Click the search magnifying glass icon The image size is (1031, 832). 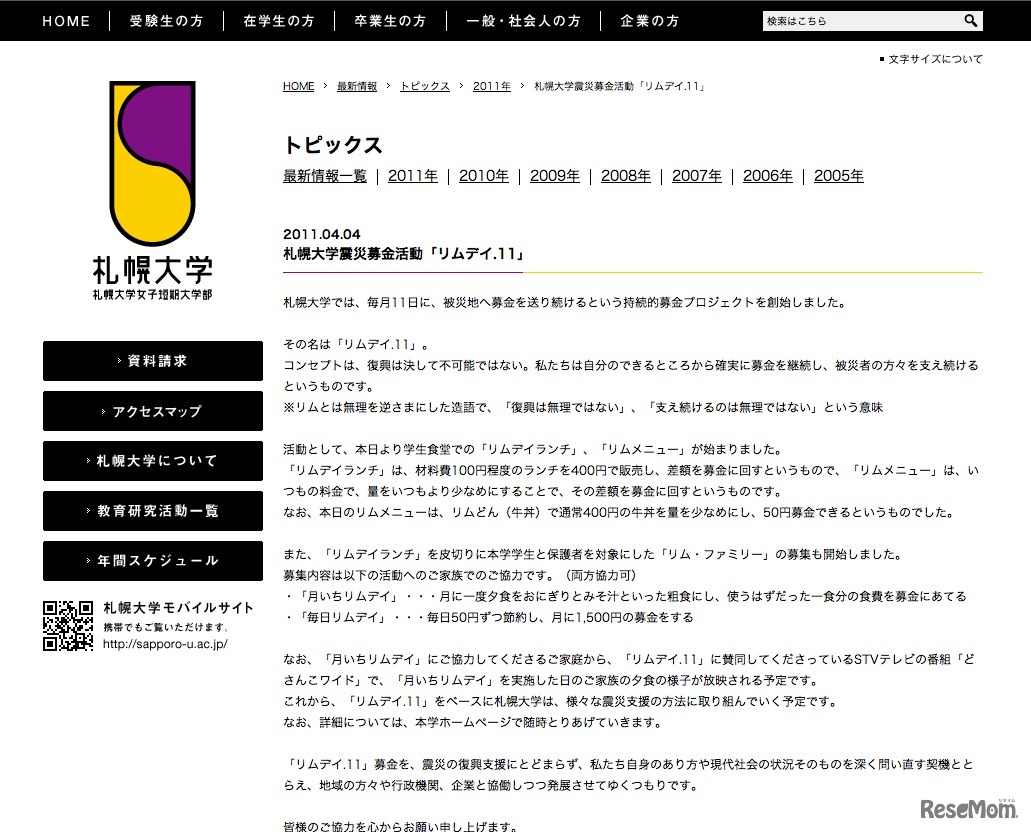point(969,19)
